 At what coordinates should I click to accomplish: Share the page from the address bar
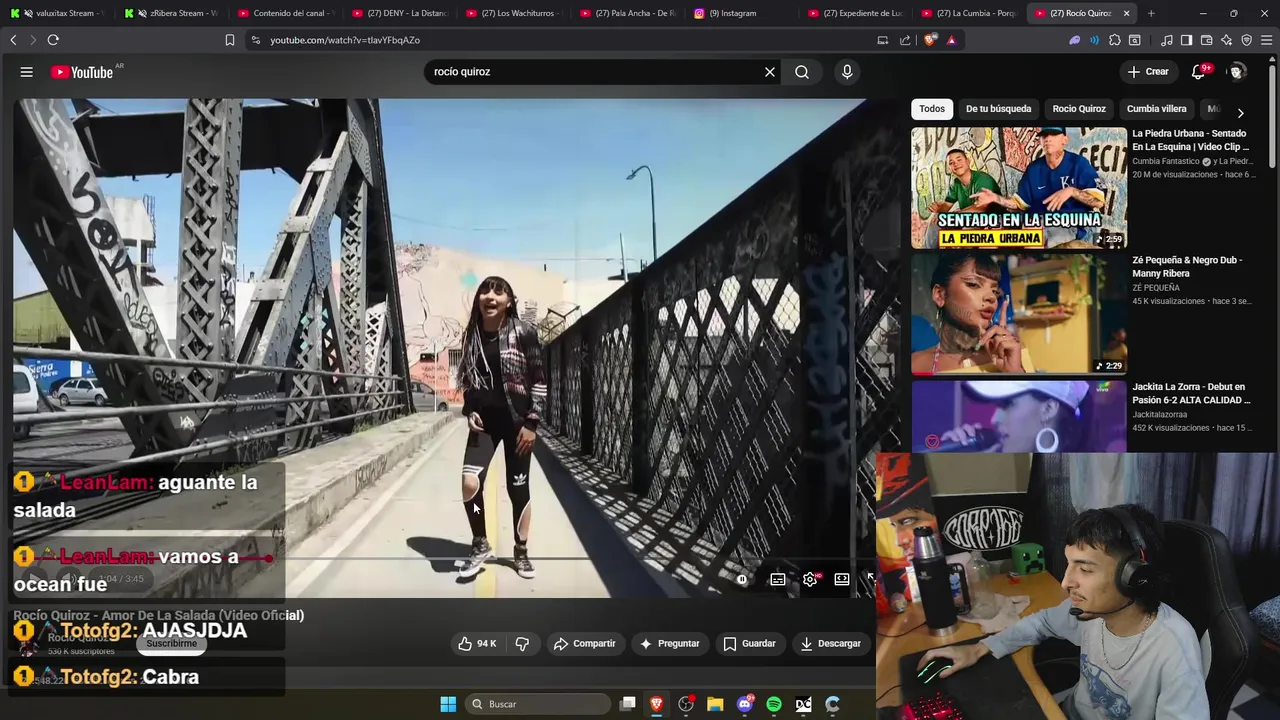pos(905,40)
